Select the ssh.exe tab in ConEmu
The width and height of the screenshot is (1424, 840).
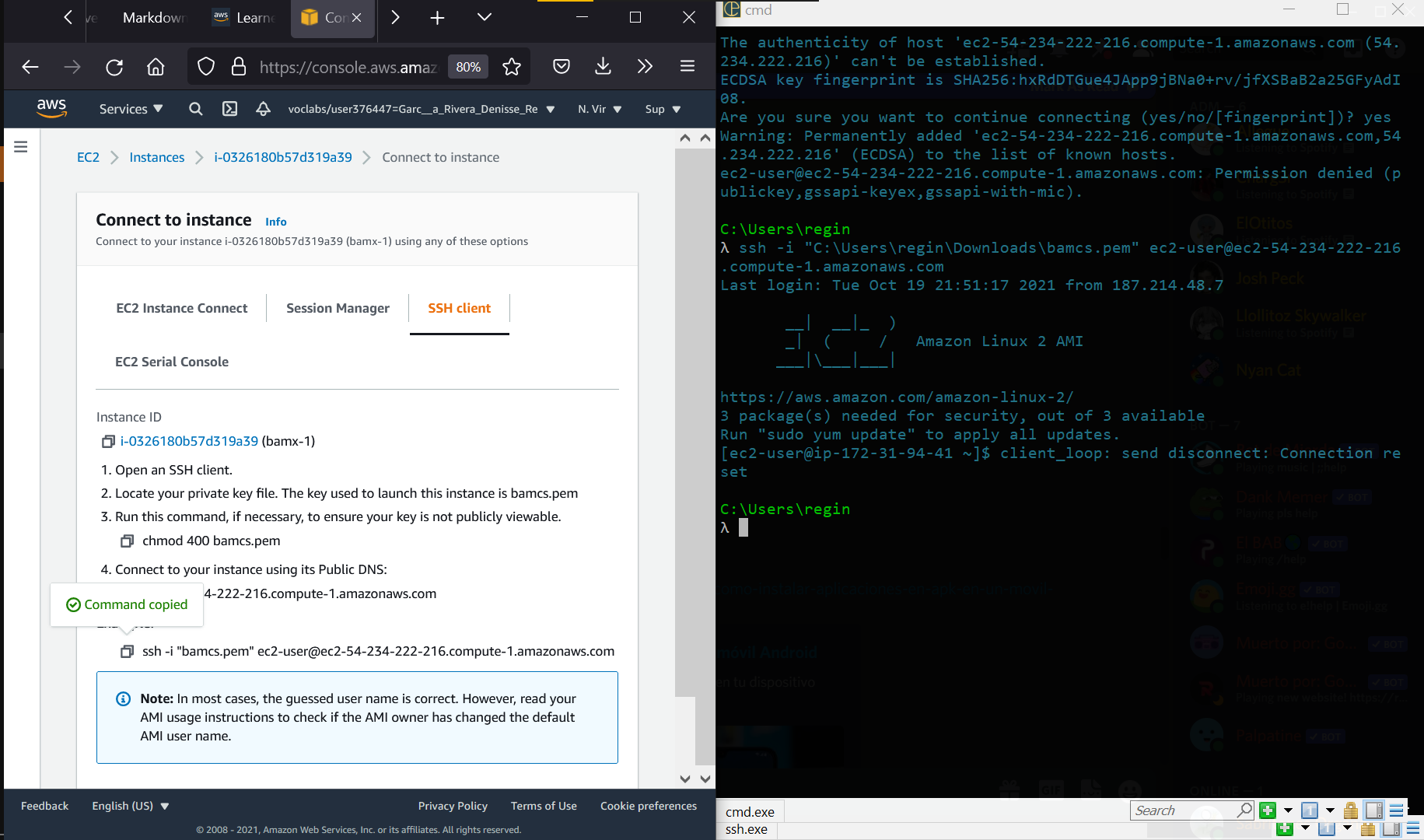click(746, 829)
